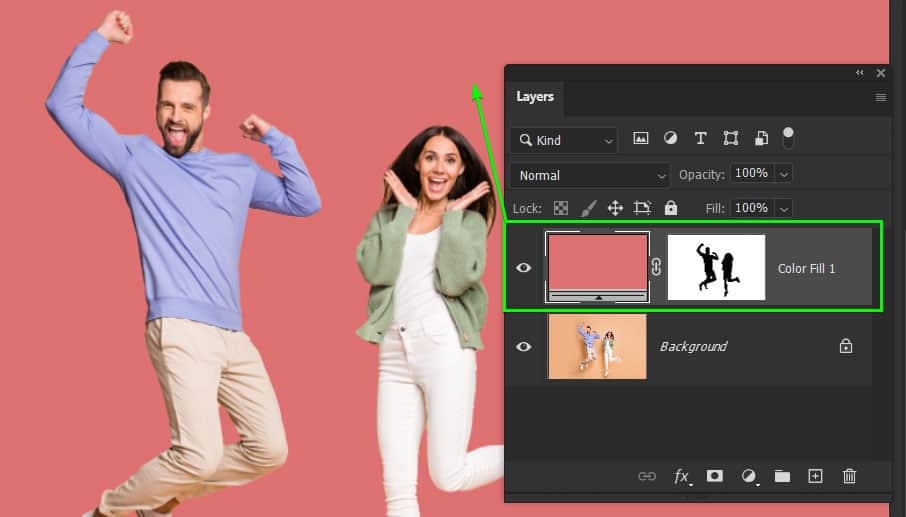Image resolution: width=906 pixels, height=517 pixels.
Task: Expand the Opacity slider dropdown arrow
Action: pyautogui.click(x=783, y=174)
